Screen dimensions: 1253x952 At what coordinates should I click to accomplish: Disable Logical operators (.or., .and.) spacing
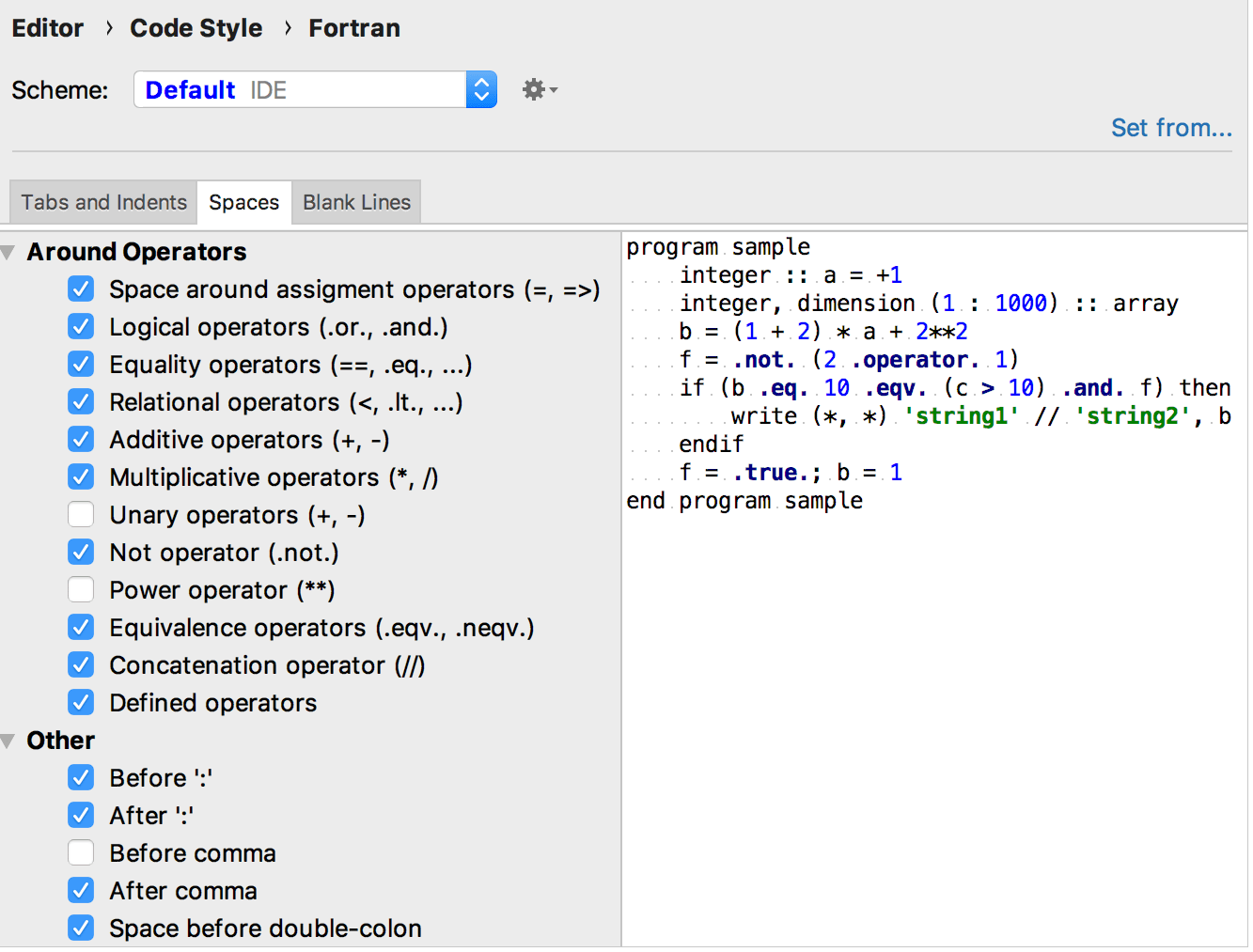[x=81, y=326]
